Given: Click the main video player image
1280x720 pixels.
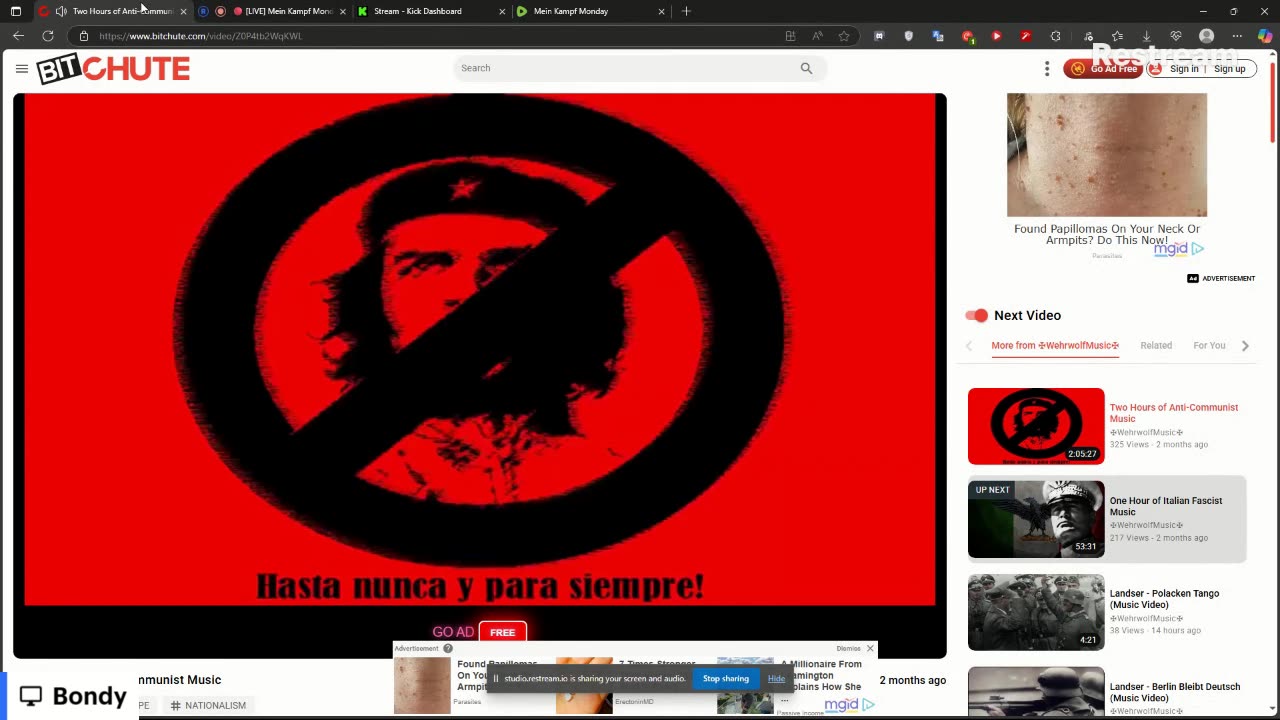Looking at the screenshot, I should pyautogui.click(x=480, y=350).
